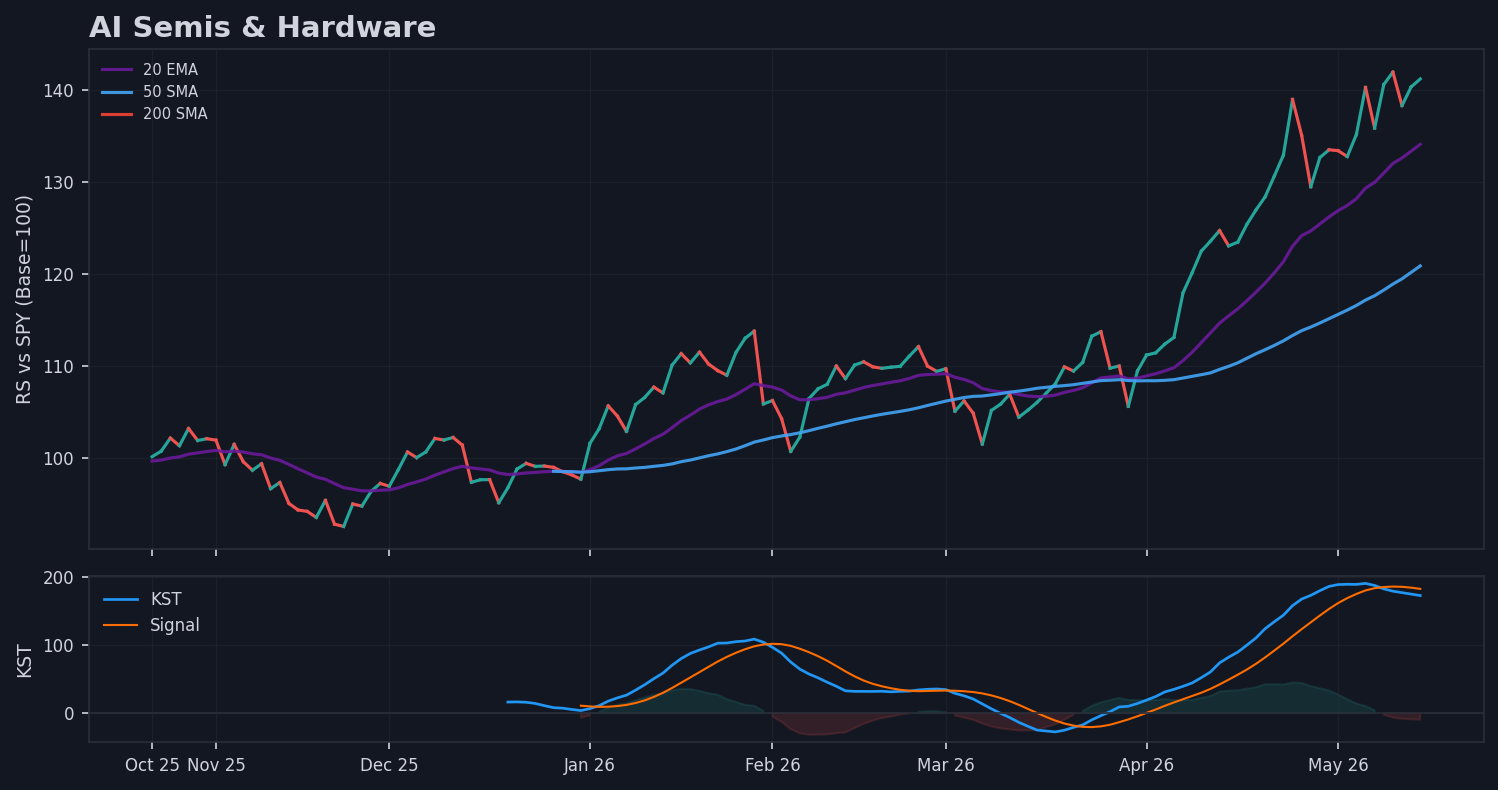Click the "Dec 25" date label
Screen dimensions: 1498x790
click(x=389, y=766)
